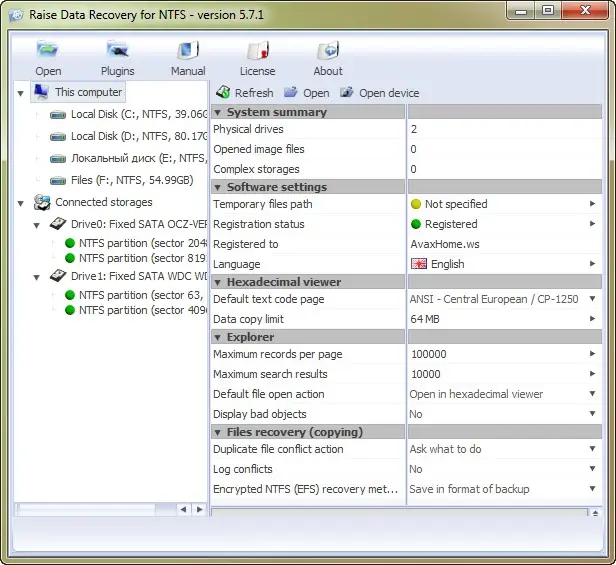Open Display bad objects dropdown

(x=592, y=413)
